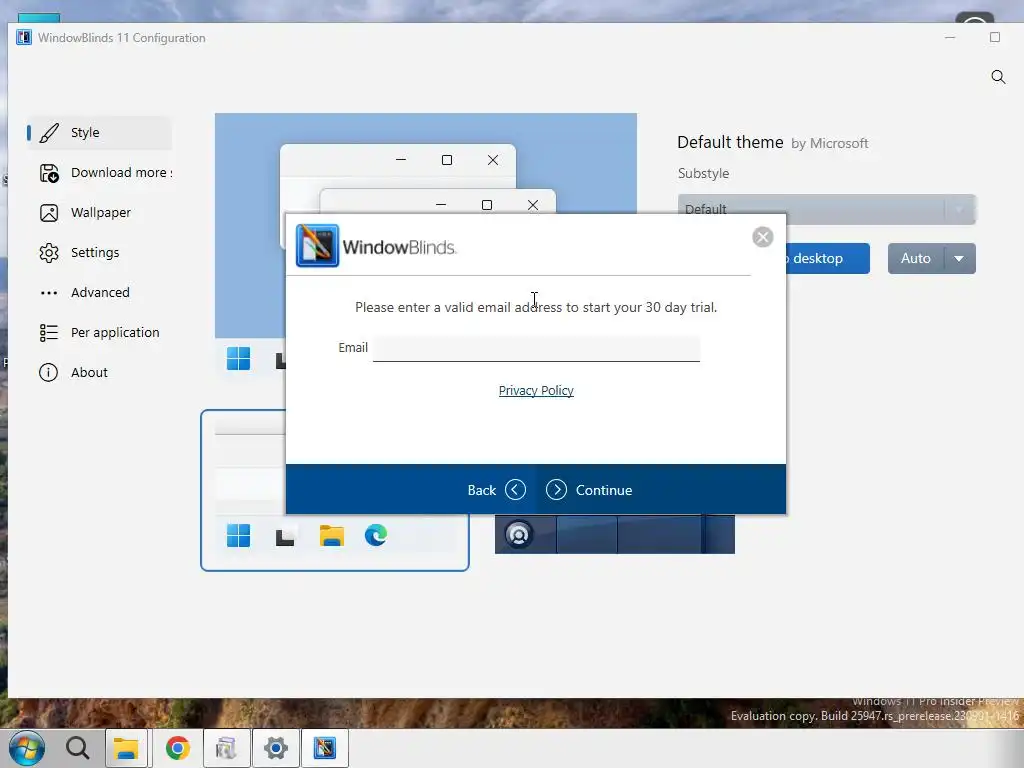Minimize the WindowBlinds Configuration window
This screenshot has height=768, width=1024.
coord(950,38)
